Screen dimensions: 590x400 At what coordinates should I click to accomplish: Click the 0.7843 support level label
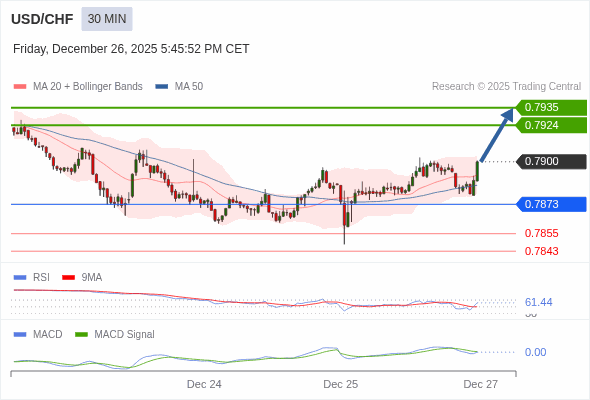[541, 251]
